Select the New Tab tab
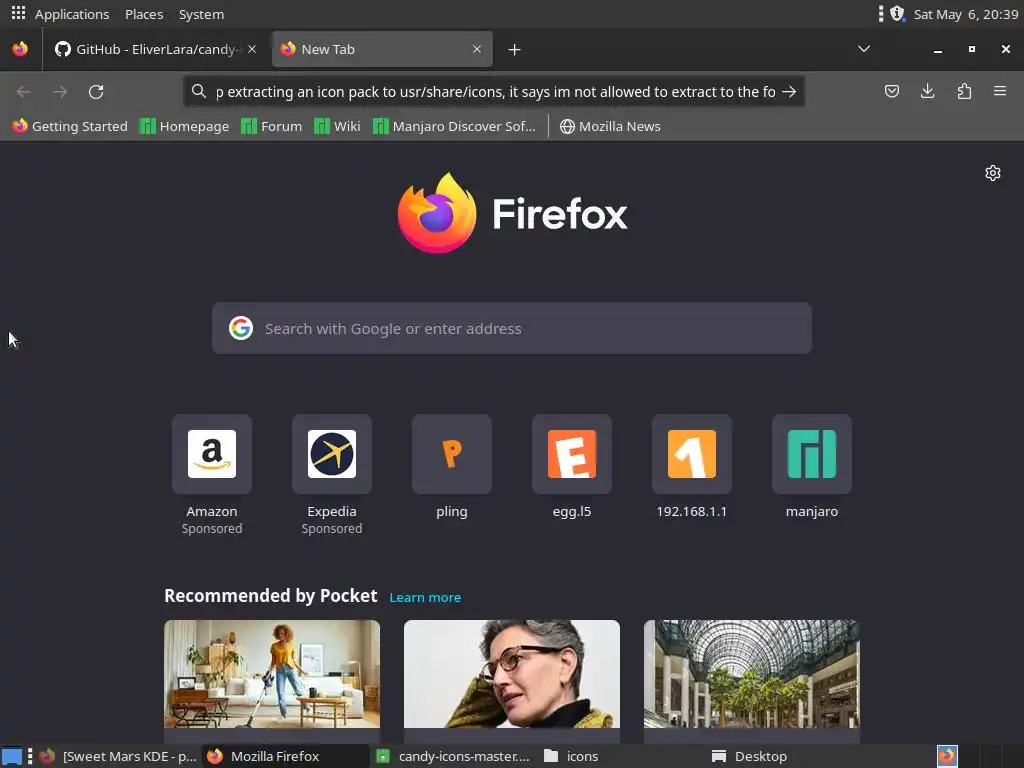The height and width of the screenshot is (768, 1024). tap(382, 49)
